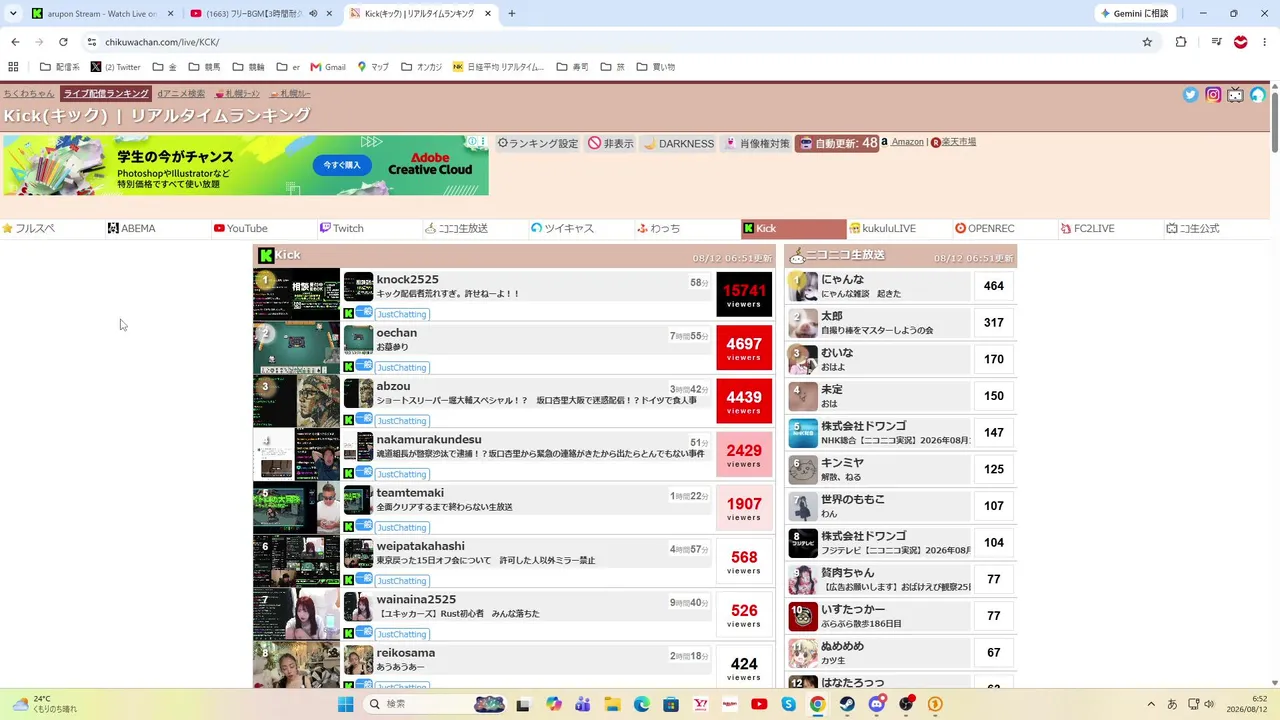Open Microsoft Edge from the taskbar
The width and height of the screenshot is (1280, 720).
pos(642,704)
